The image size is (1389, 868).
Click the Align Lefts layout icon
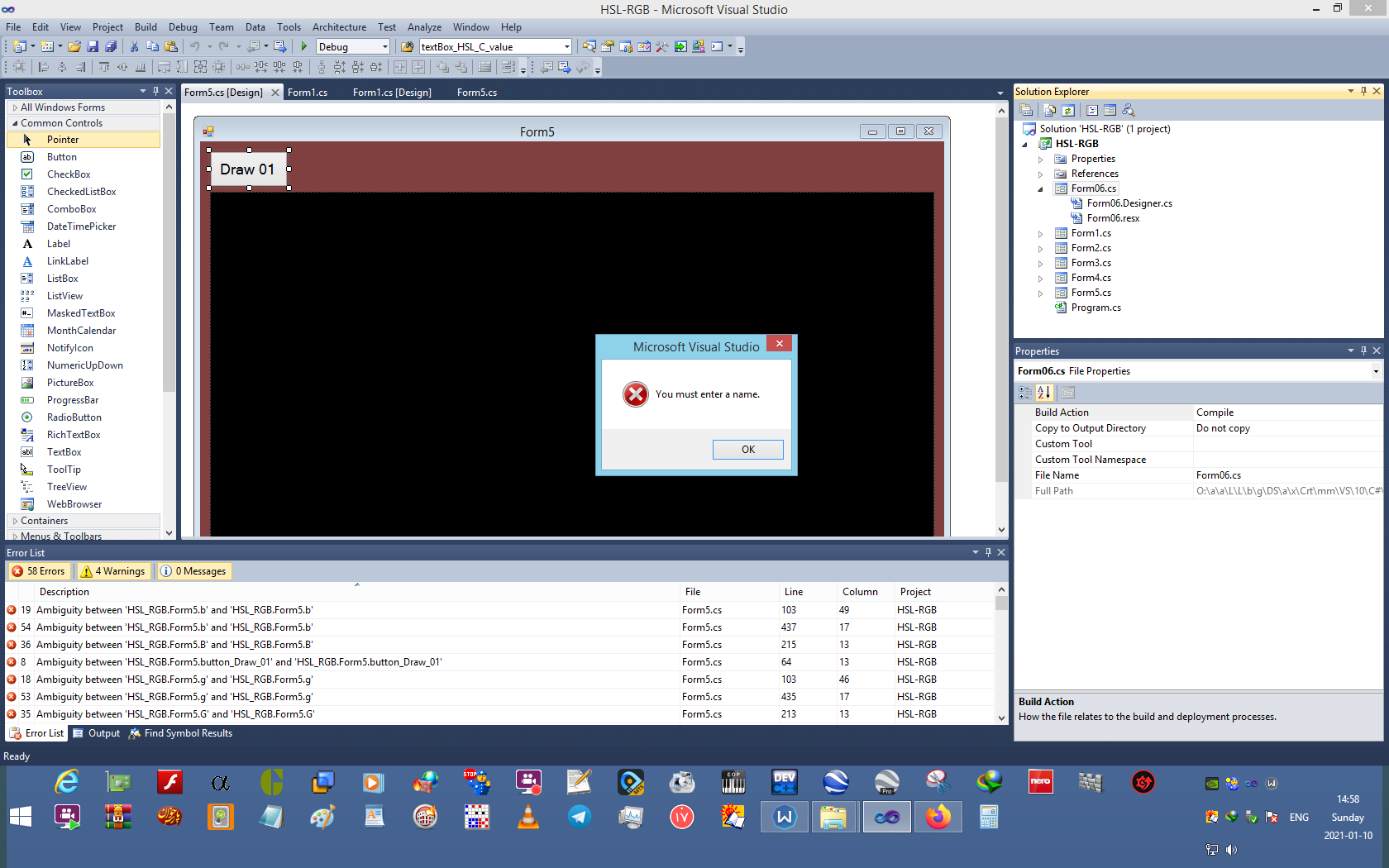[44, 67]
